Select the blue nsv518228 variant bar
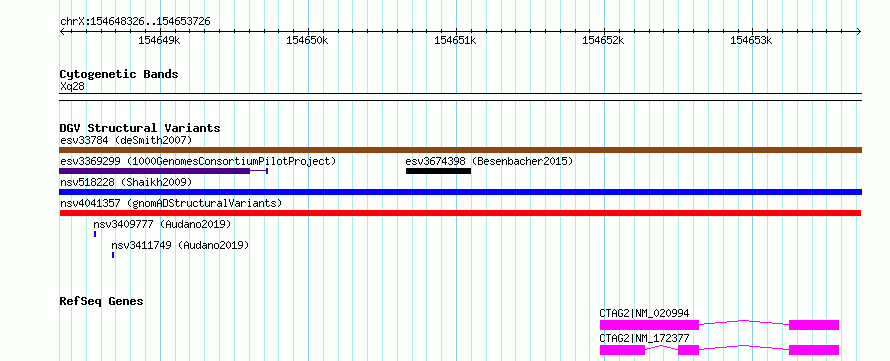890x361 pixels. point(460,192)
